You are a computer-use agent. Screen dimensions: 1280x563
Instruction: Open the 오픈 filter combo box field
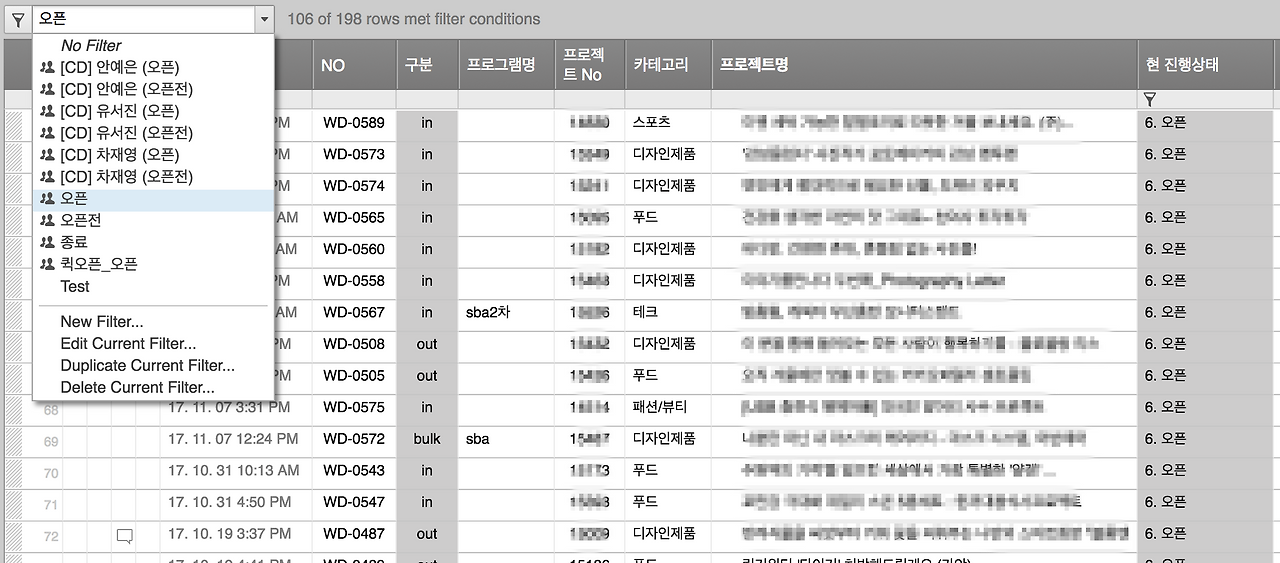click(x=143, y=19)
